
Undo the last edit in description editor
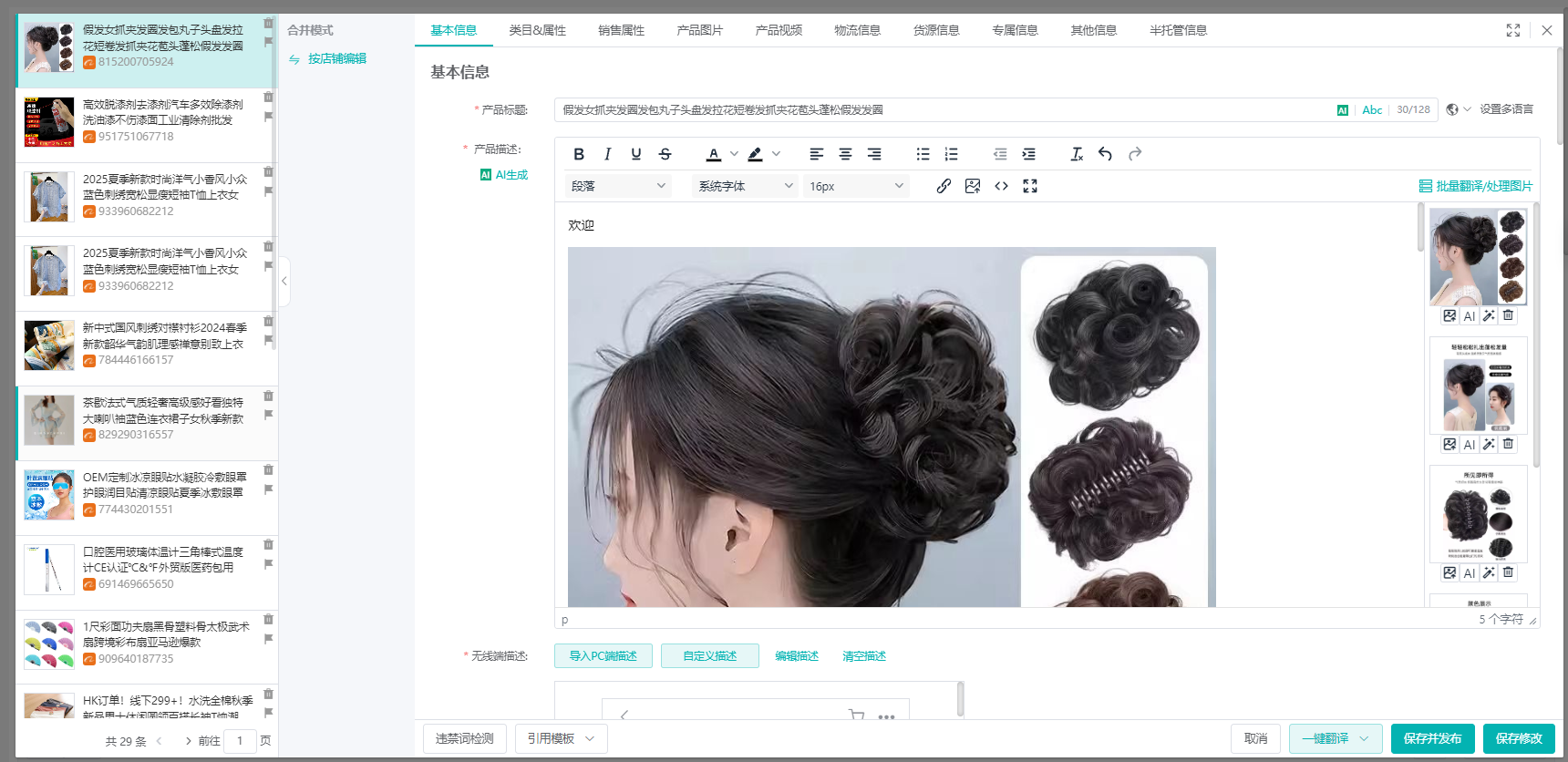1105,154
